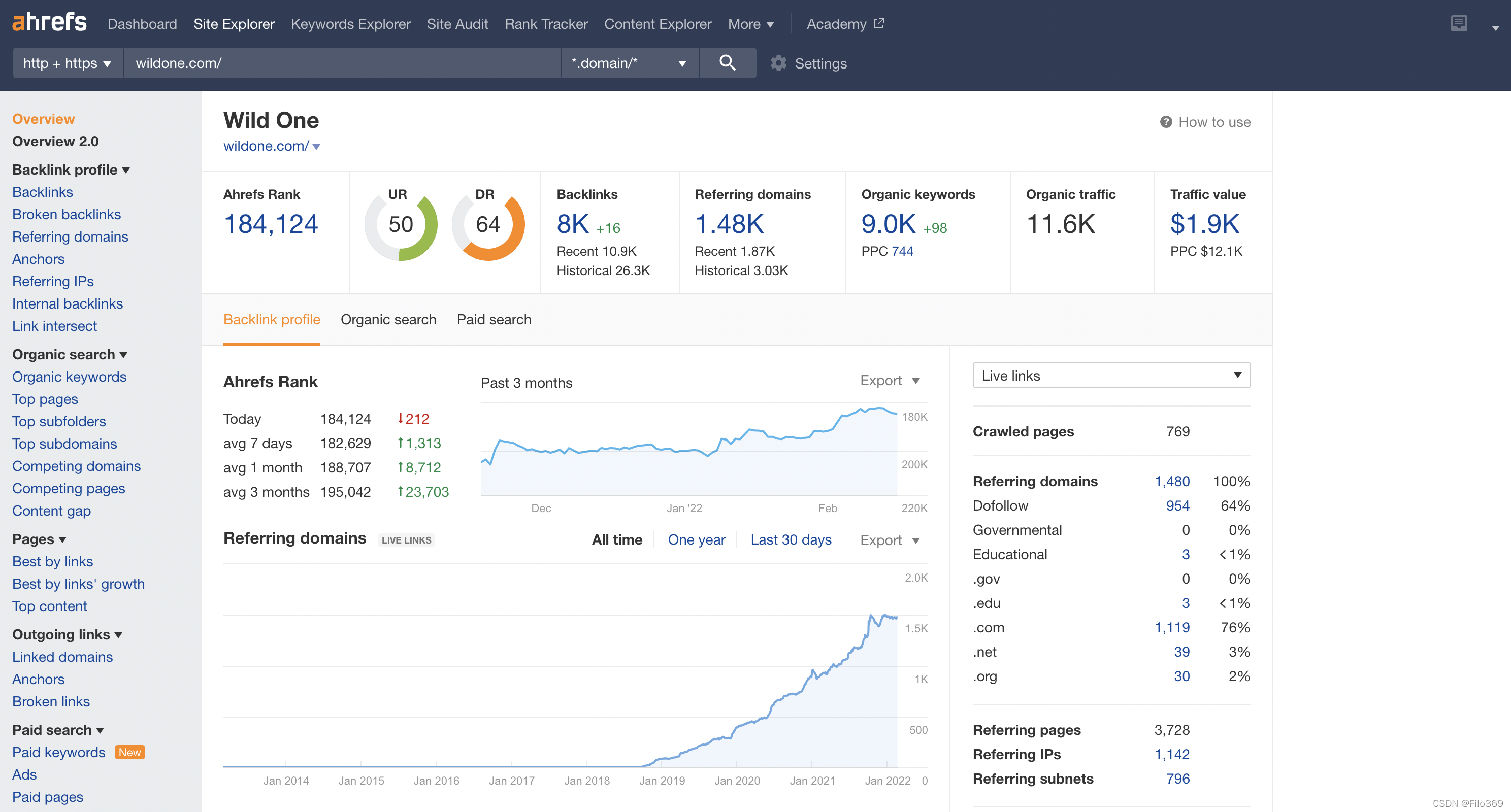This screenshot has width=1511, height=812.
Task: Click the magnifier search button
Action: pyautogui.click(x=727, y=63)
